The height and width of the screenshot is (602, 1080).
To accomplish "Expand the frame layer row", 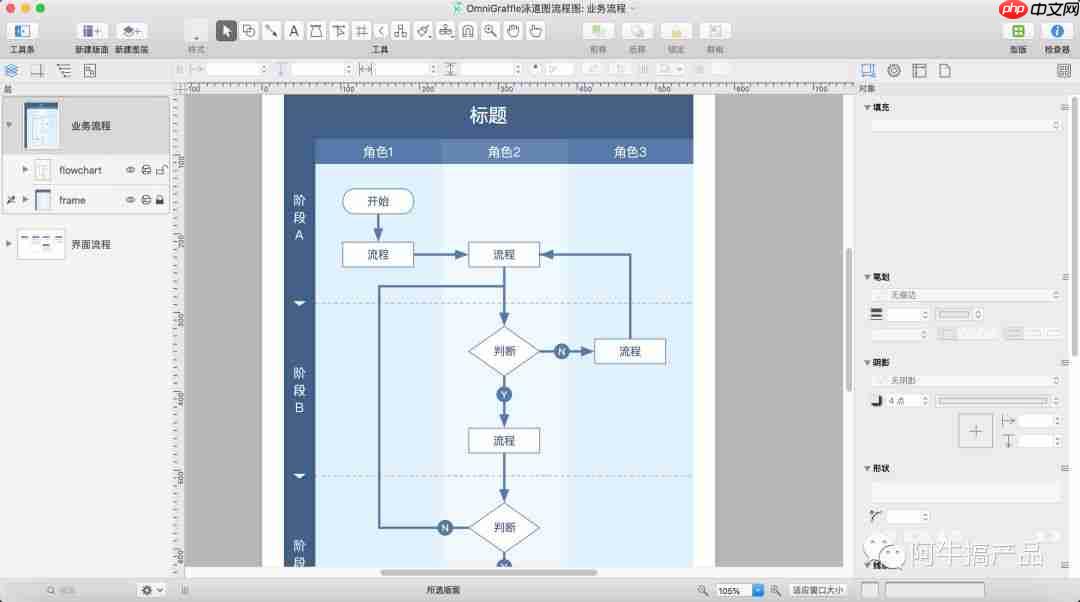I will point(25,199).
